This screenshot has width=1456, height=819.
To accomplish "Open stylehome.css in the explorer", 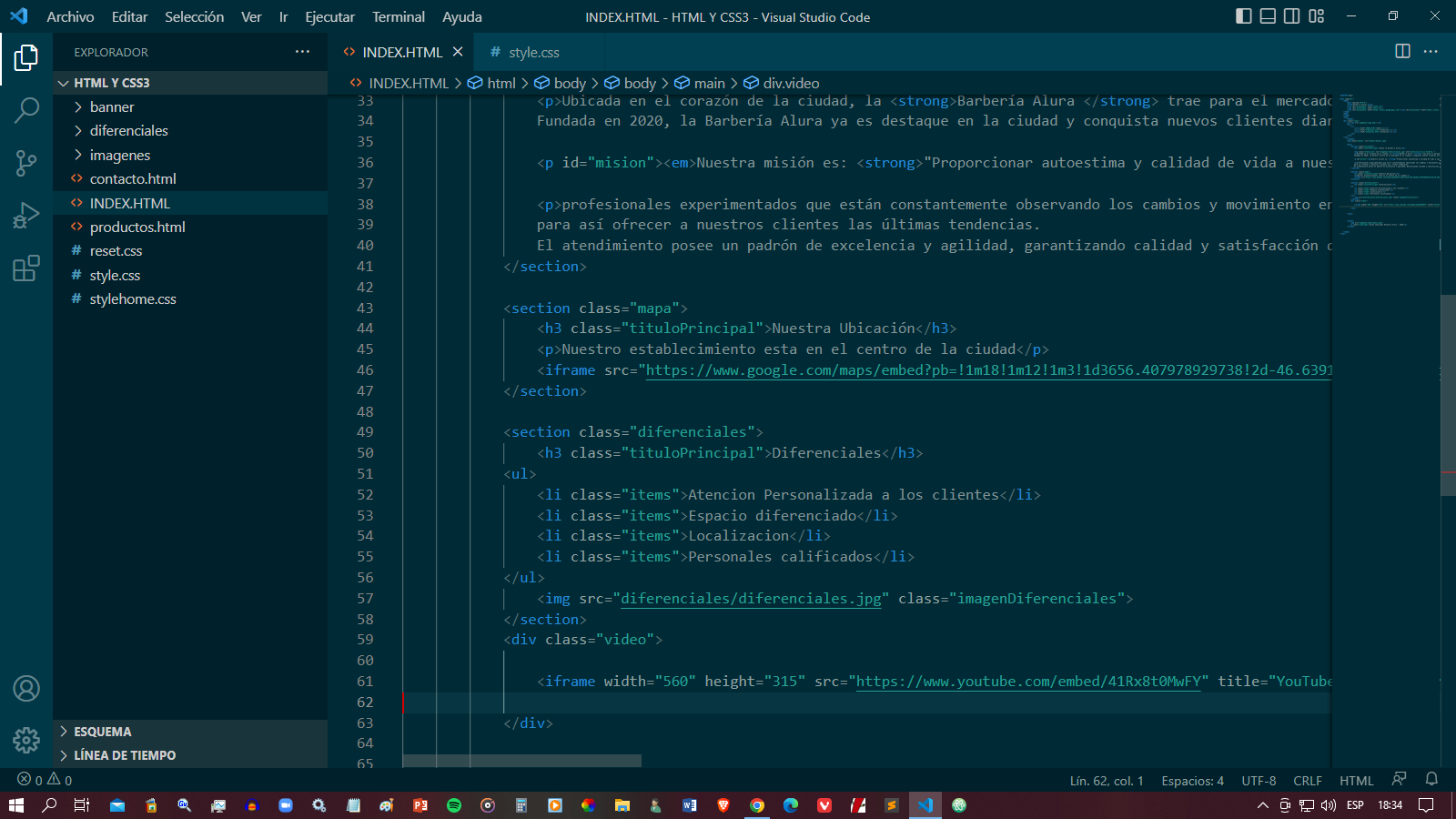I will [x=190, y=298].
